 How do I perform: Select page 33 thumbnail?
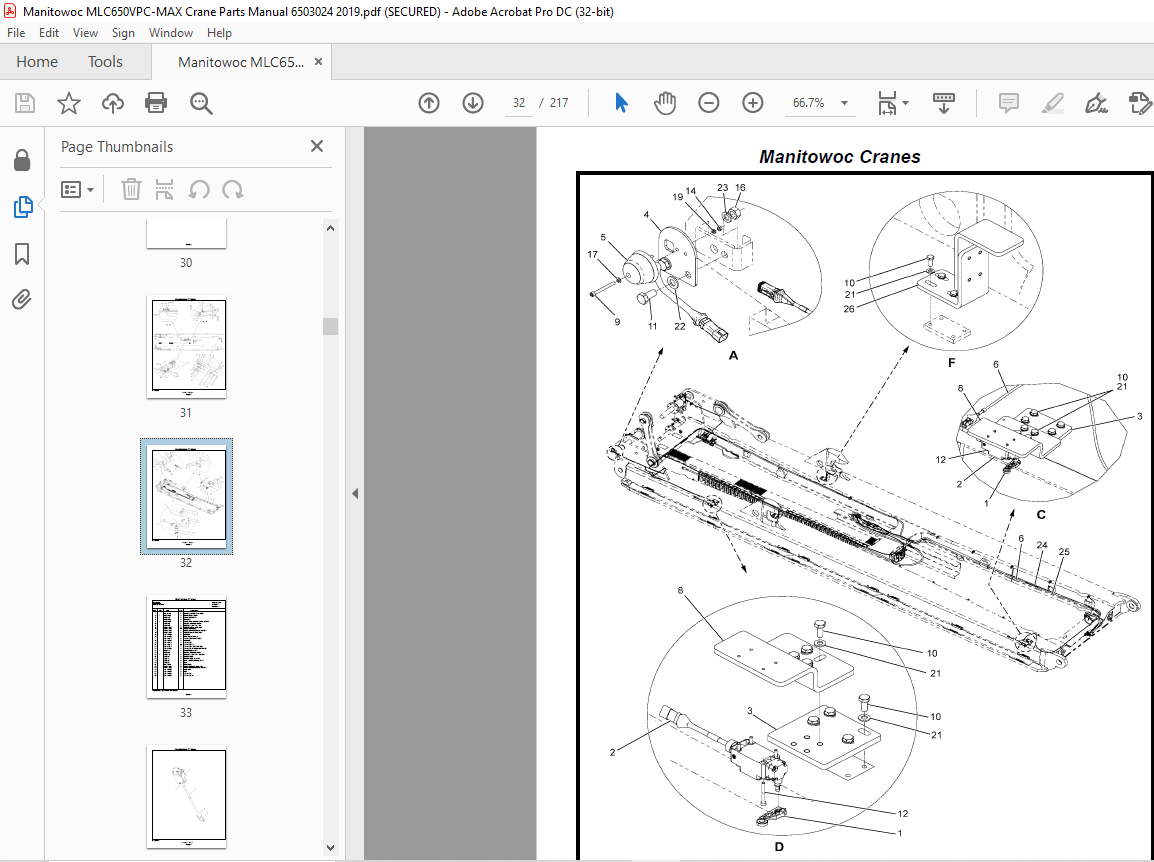tap(186, 646)
